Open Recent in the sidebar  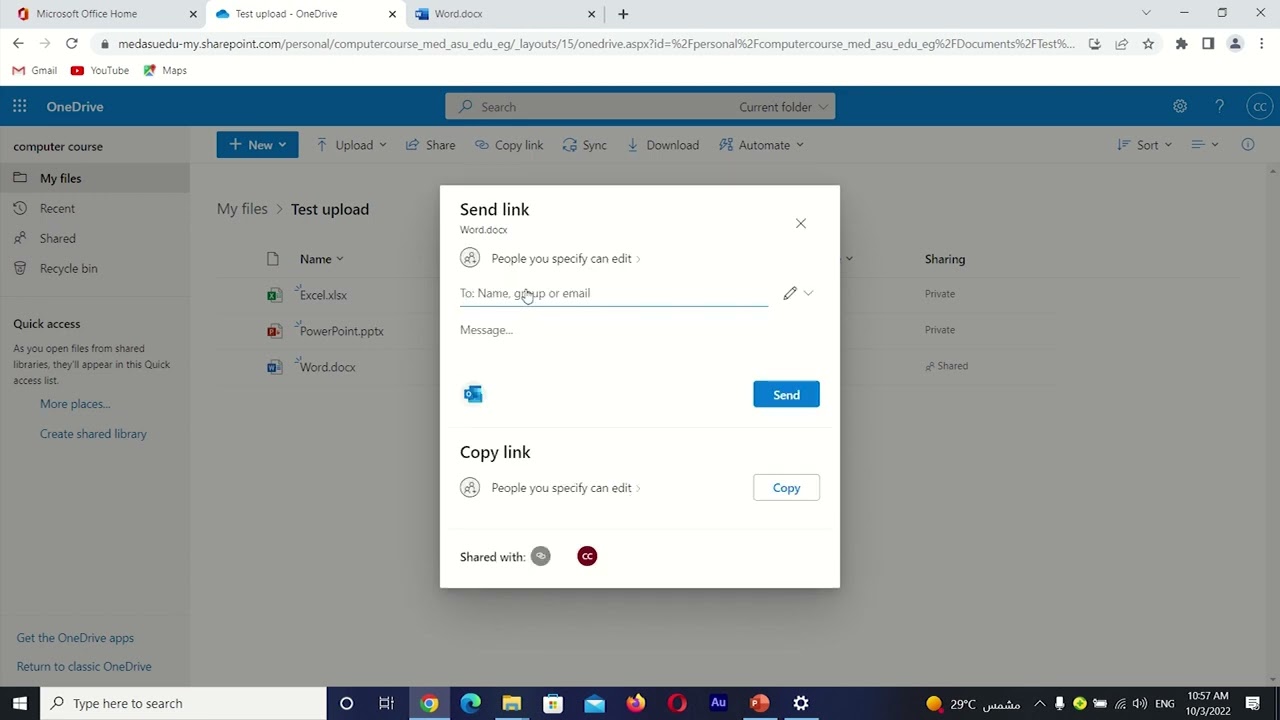[94, 208]
